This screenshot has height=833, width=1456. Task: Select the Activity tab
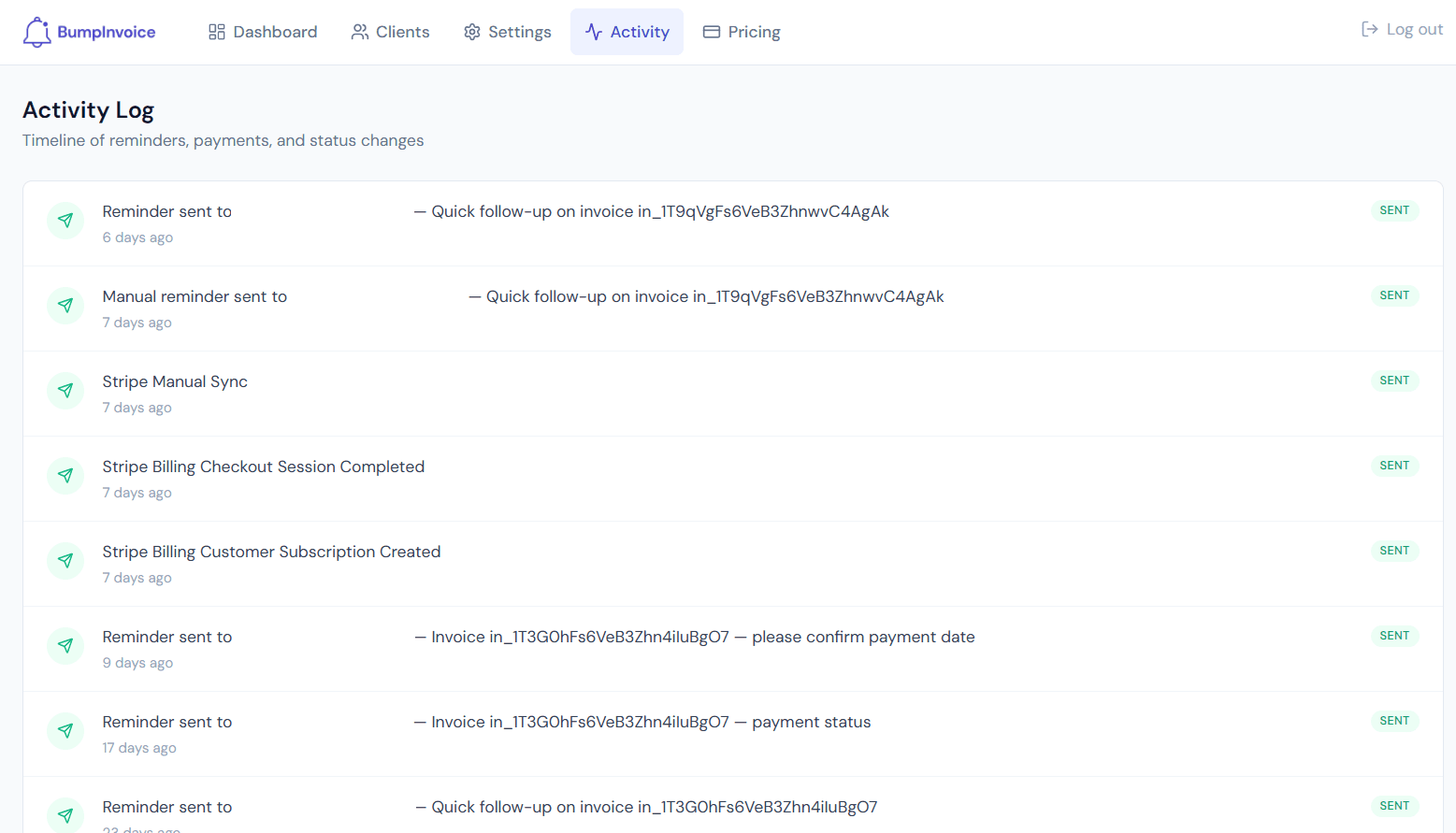(x=627, y=32)
